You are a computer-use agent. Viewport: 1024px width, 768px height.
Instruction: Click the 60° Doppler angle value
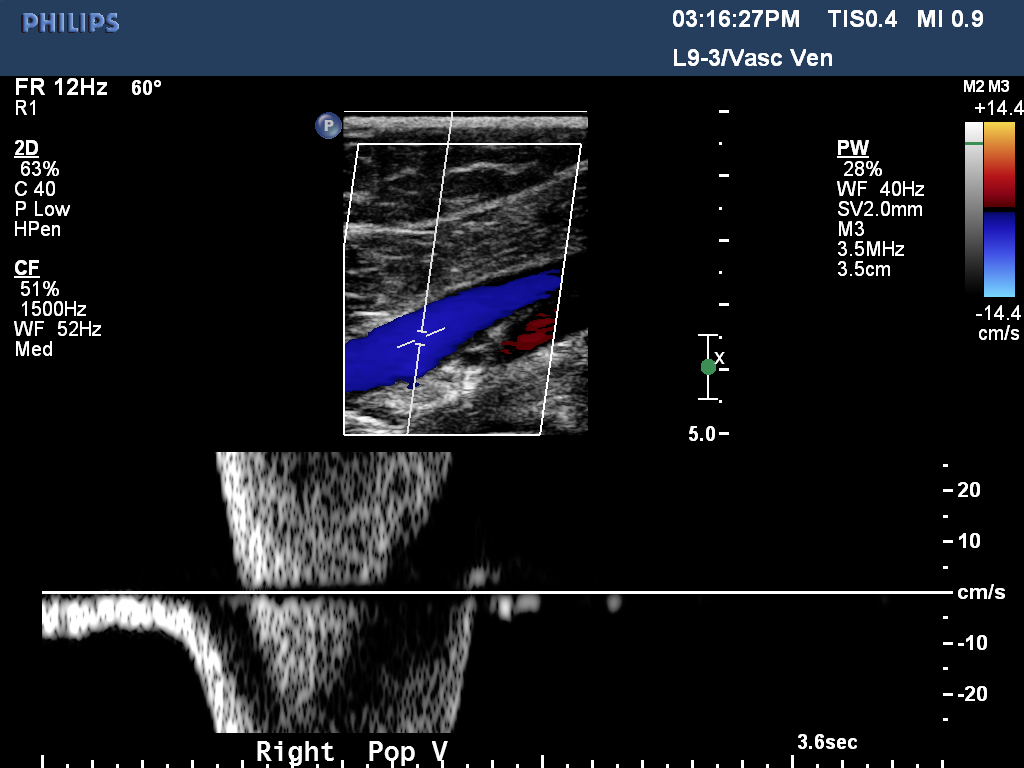146,88
